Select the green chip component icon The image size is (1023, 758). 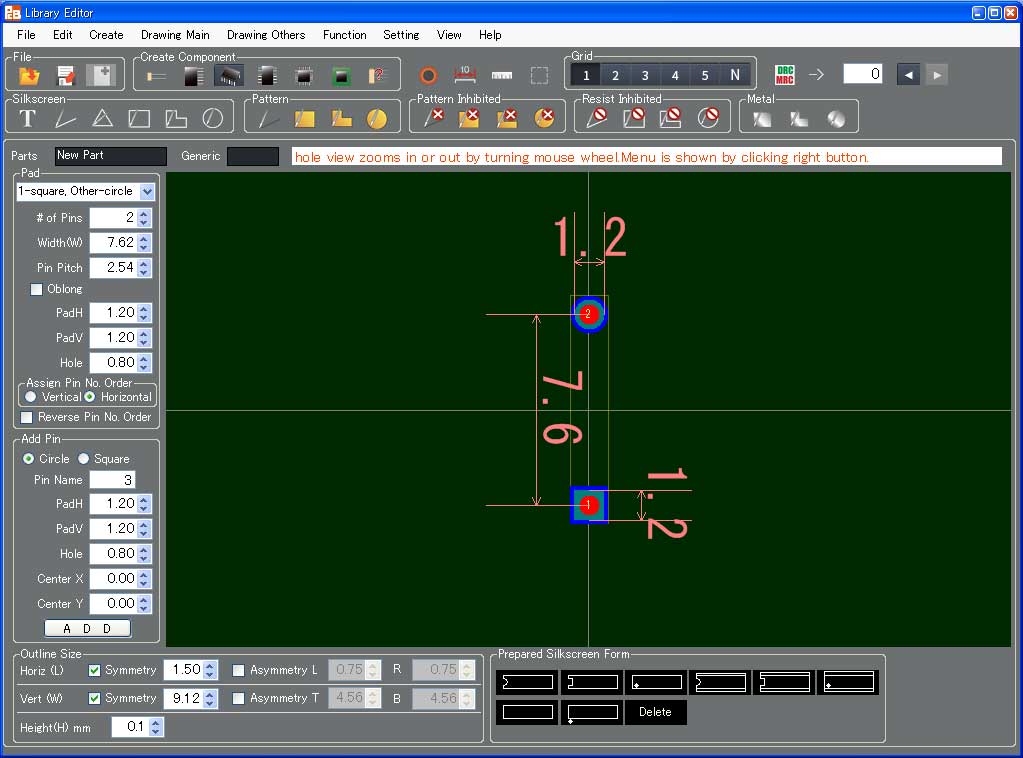pos(341,76)
